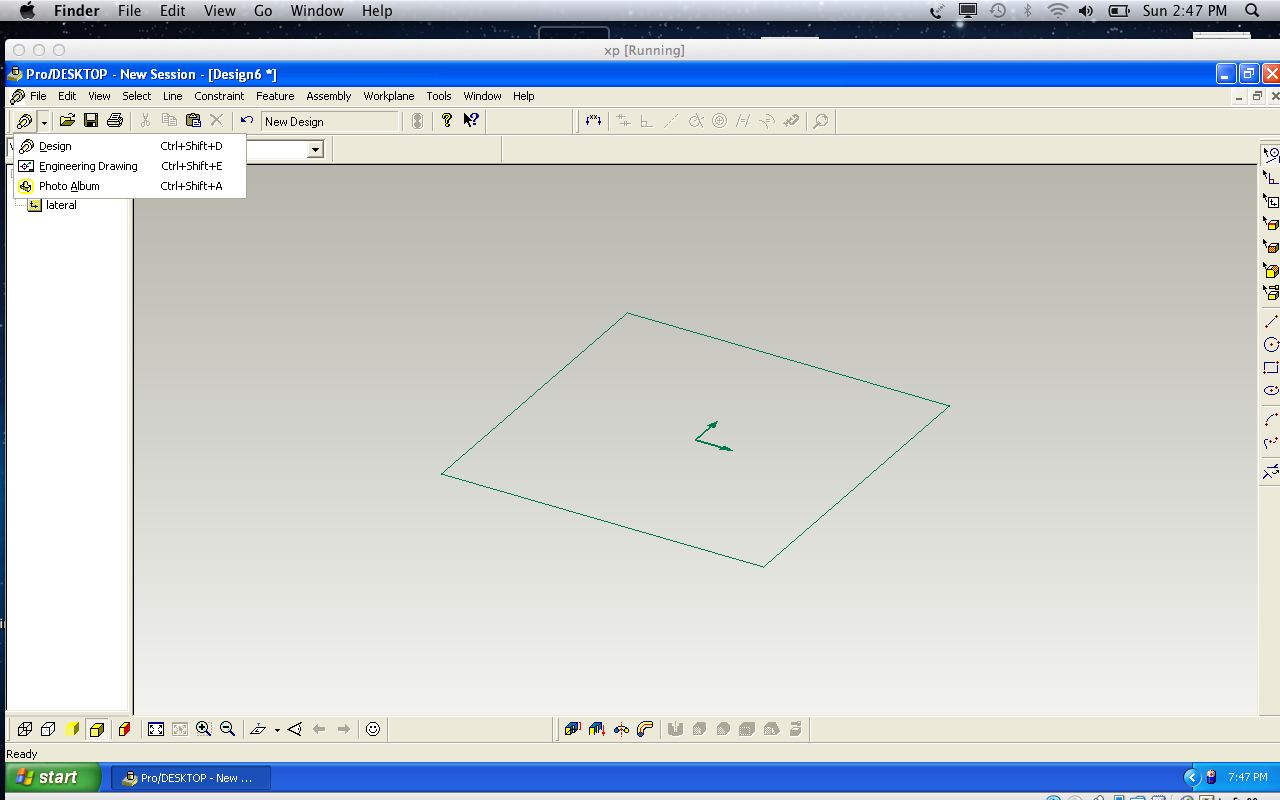The width and height of the screenshot is (1280, 800).
Task: Expand the browser combo box dropdown arrow
Action: (316, 150)
